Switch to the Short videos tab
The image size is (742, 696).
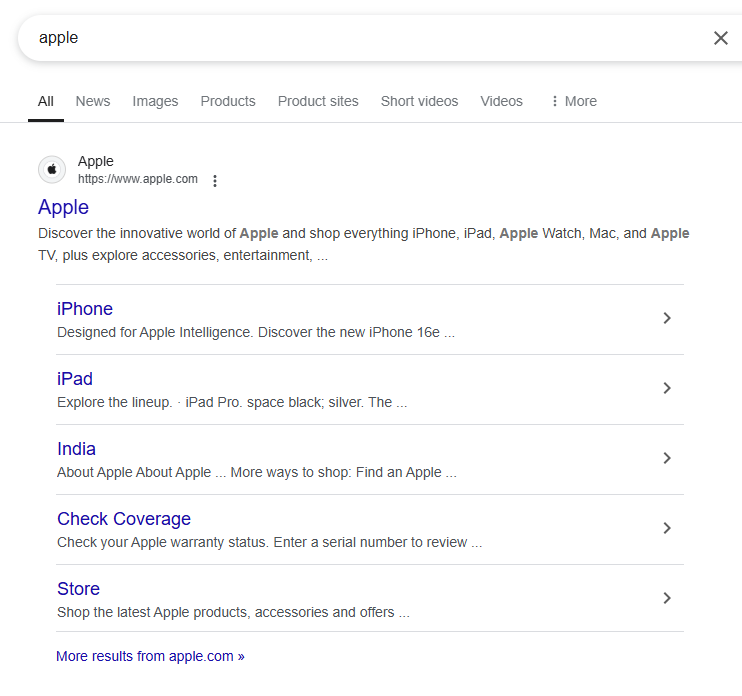click(x=419, y=101)
